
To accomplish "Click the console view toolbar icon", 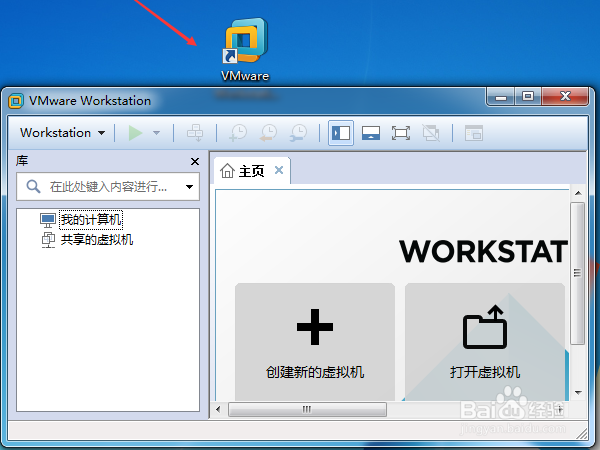I will click(473, 133).
